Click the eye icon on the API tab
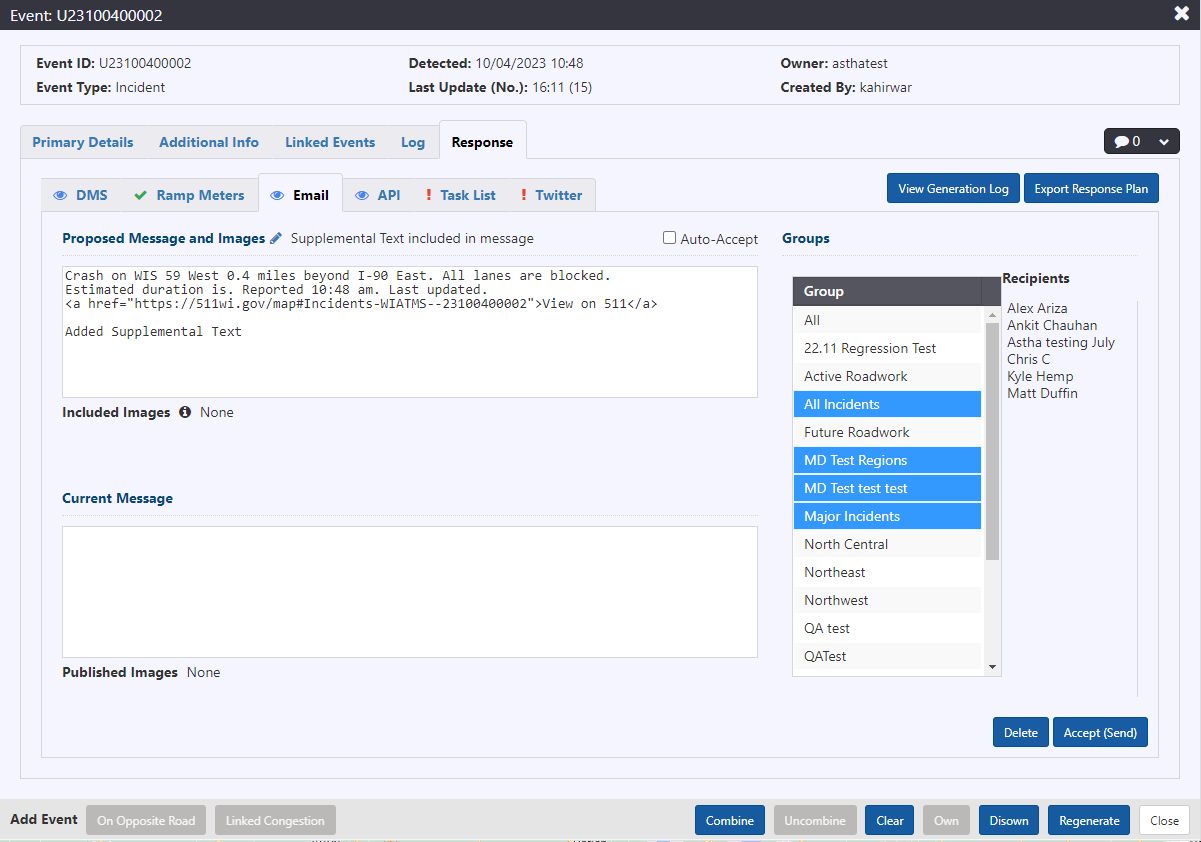The width and height of the screenshot is (1201, 842). [x=362, y=195]
